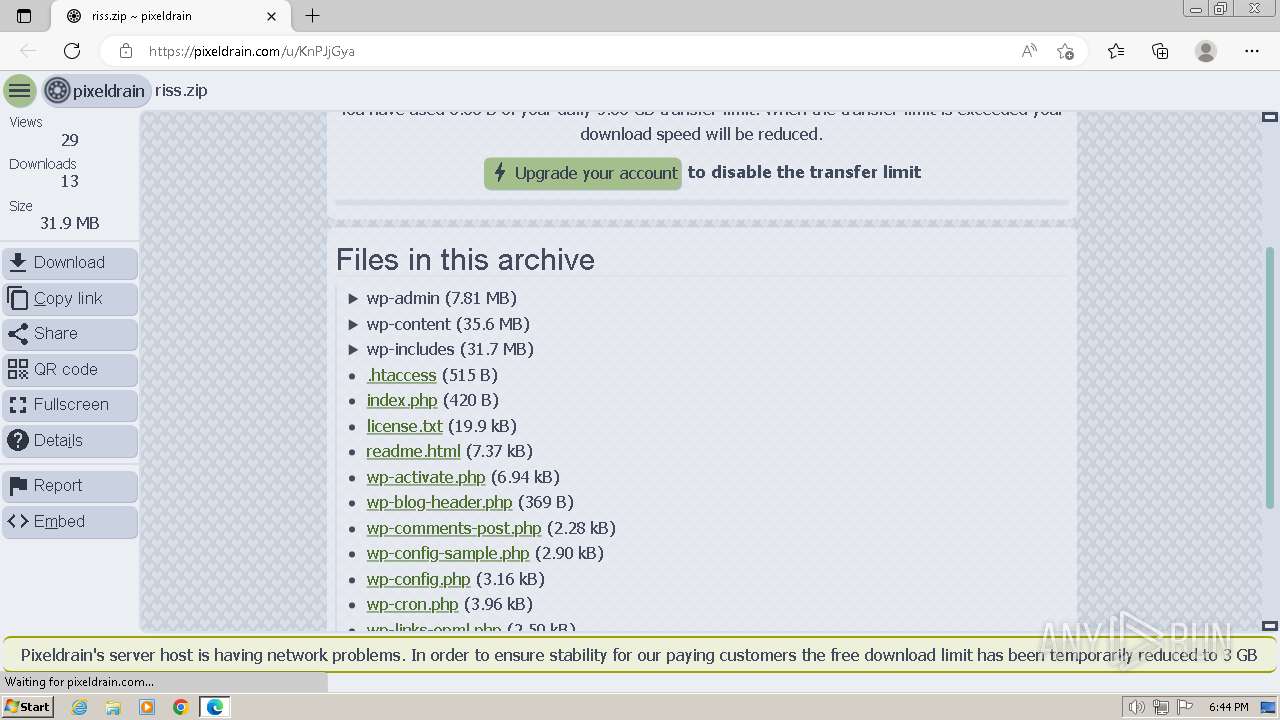This screenshot has height=720, width=1280.
Task: Open the wp-activate.php link
Action: pyautogui.click(x=426, y=477)
